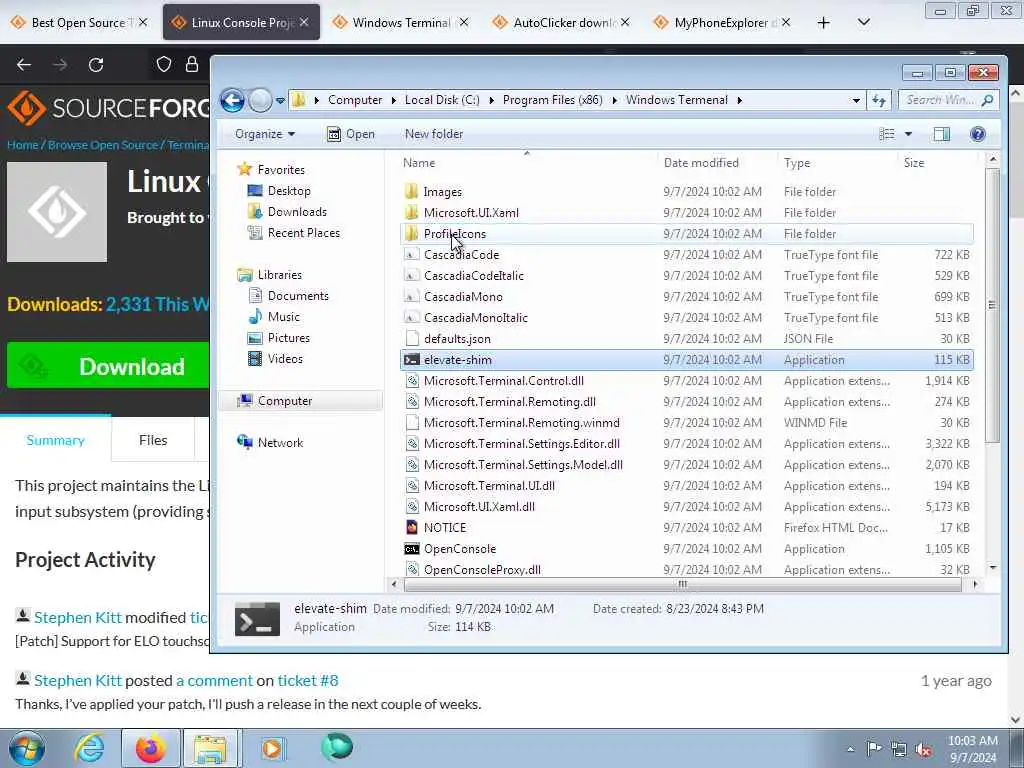This screenshot has height=768, width=1024.
Task: Switch to Windows Terminal browser tab
Action: coord(401,23)
